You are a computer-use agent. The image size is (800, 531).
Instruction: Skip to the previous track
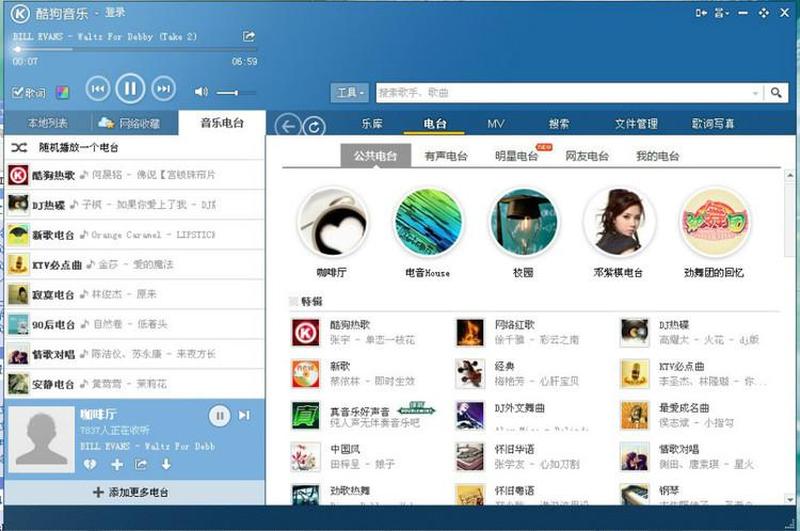click(x=97, y=89)
